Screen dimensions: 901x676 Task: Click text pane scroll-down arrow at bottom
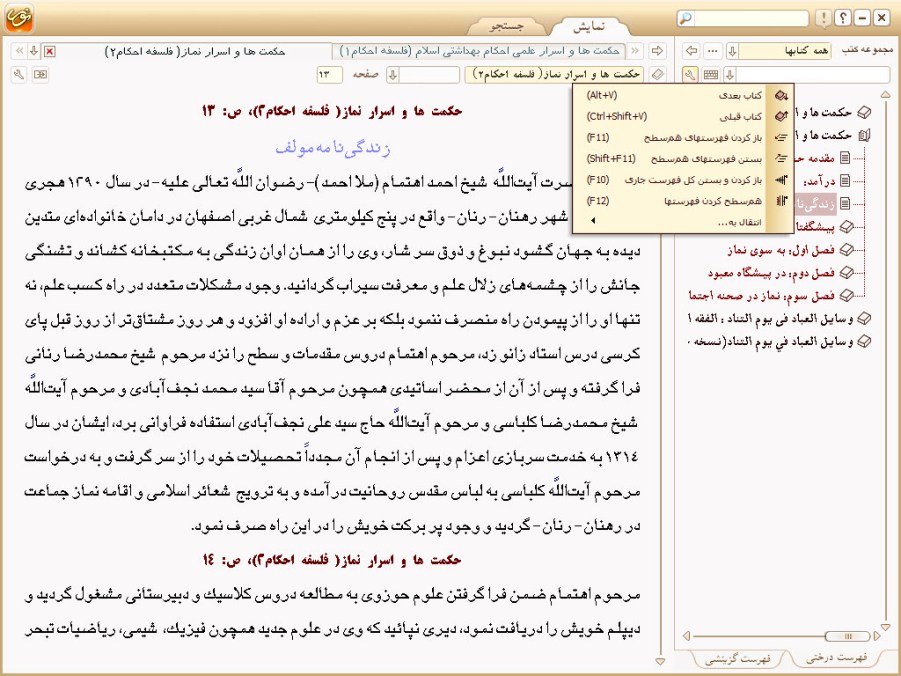tap(660, 662)
